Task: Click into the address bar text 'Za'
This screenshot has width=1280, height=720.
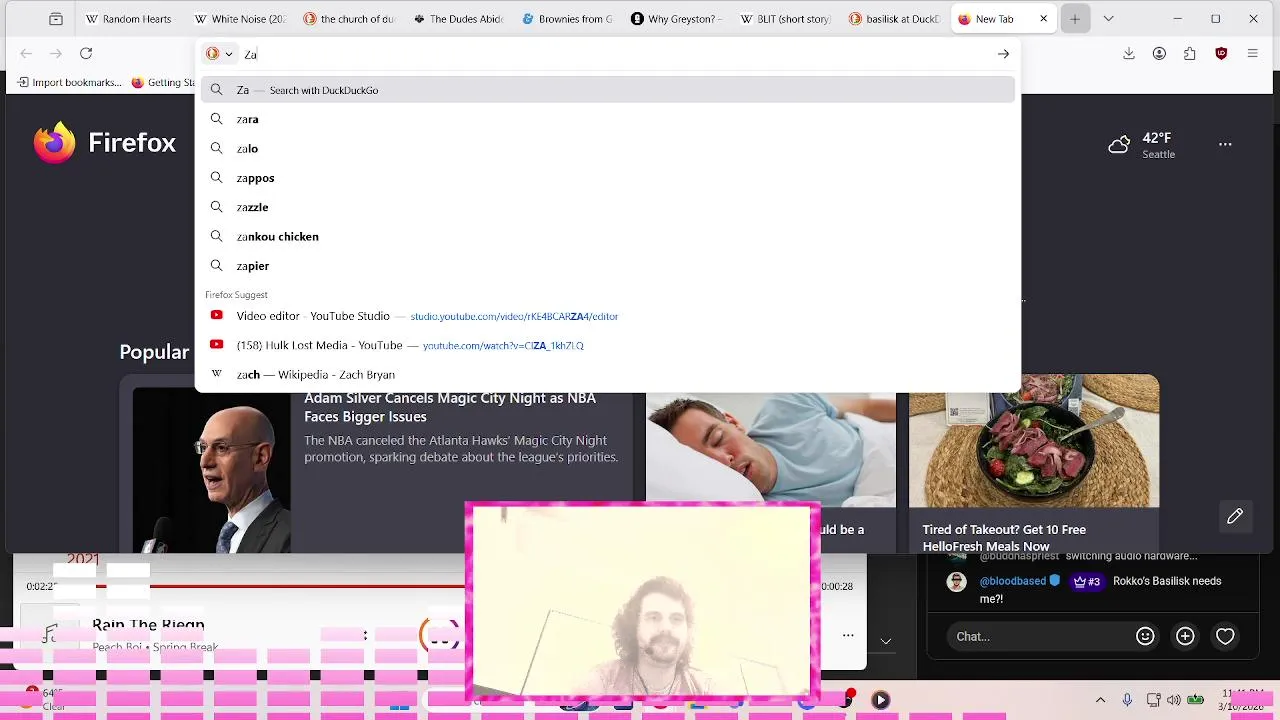Action: coord(251,55)
